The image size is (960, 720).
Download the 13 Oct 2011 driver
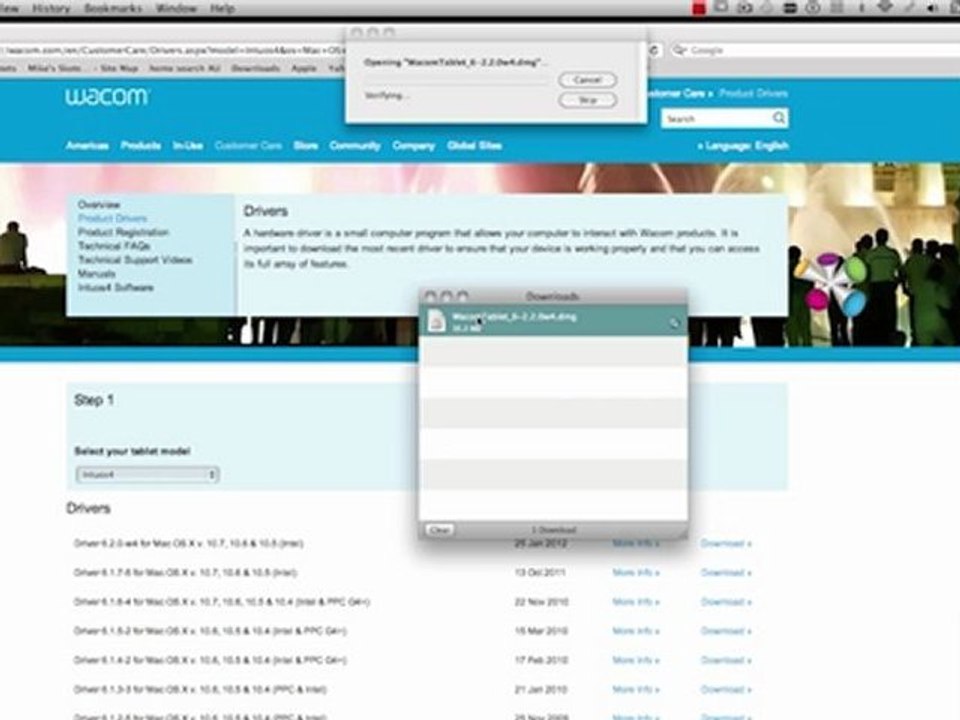(726, 572)
